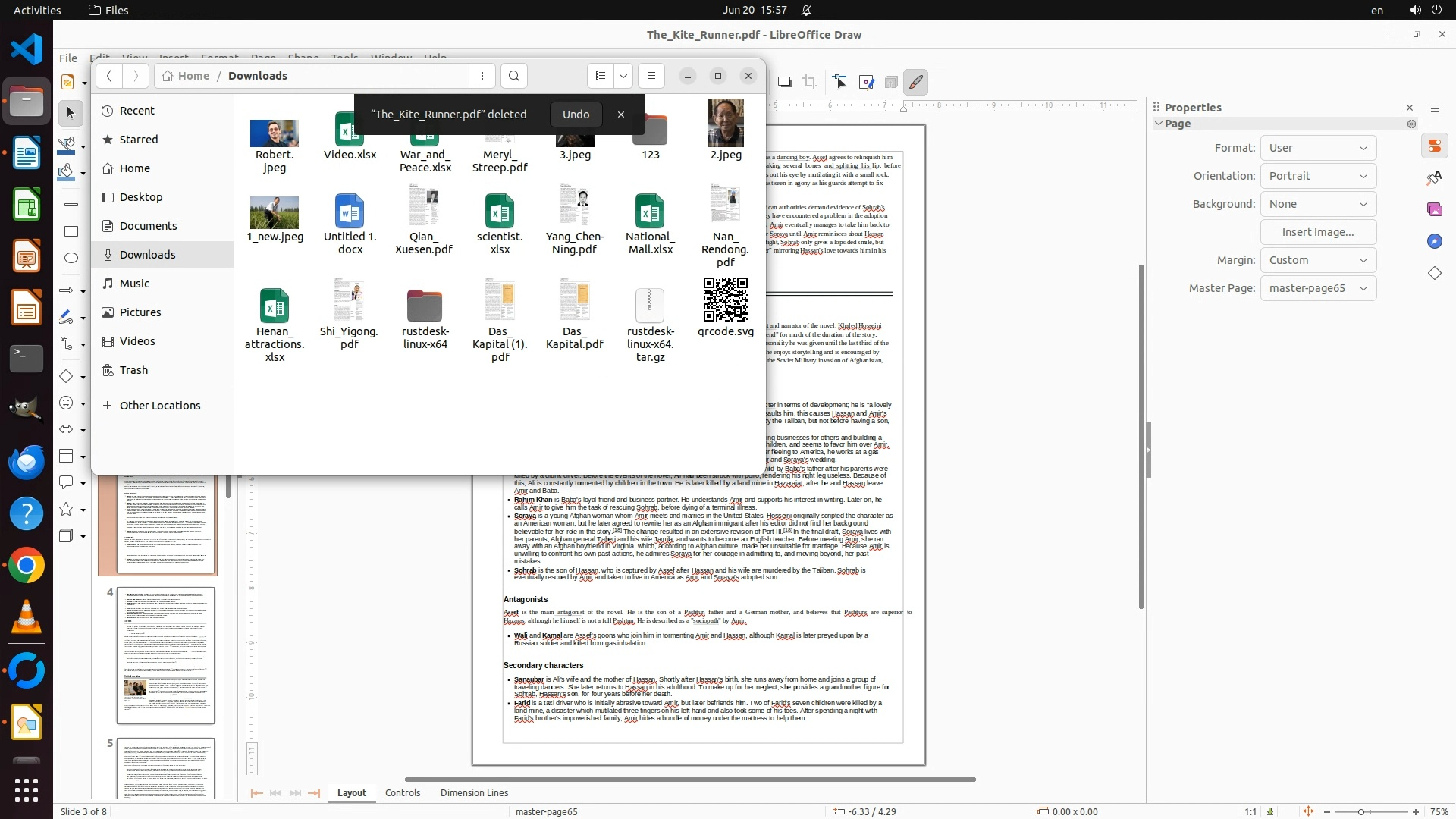Click the Ellipse shape tool
The image size is (1456, 819).
tap(71, 258)
